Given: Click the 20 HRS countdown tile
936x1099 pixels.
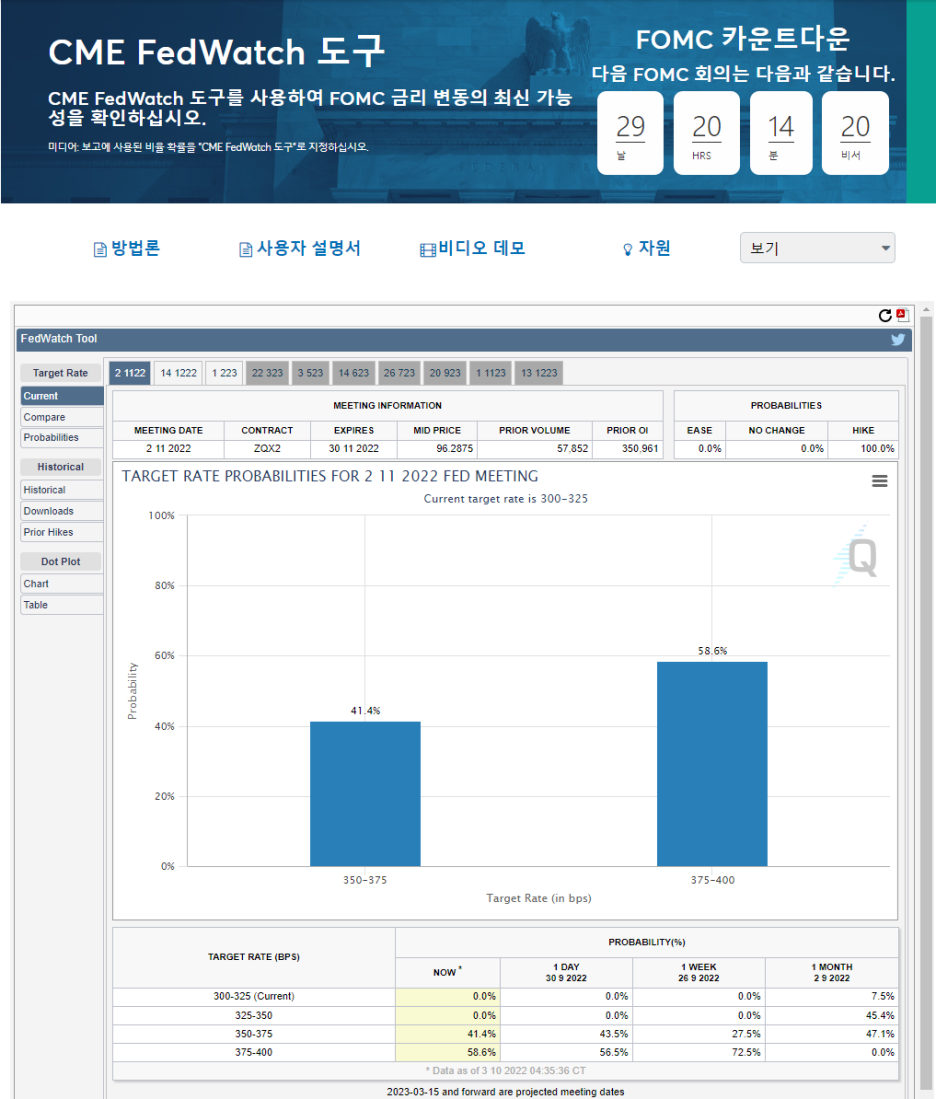Looking at the screenshot, I should click(x=707, y=133).
